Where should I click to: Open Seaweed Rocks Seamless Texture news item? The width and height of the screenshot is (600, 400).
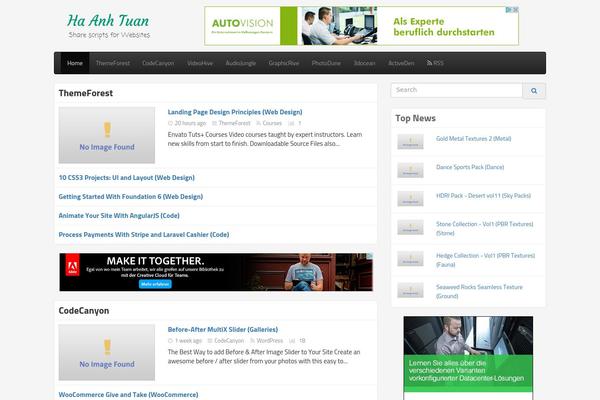tap(479, 291)
